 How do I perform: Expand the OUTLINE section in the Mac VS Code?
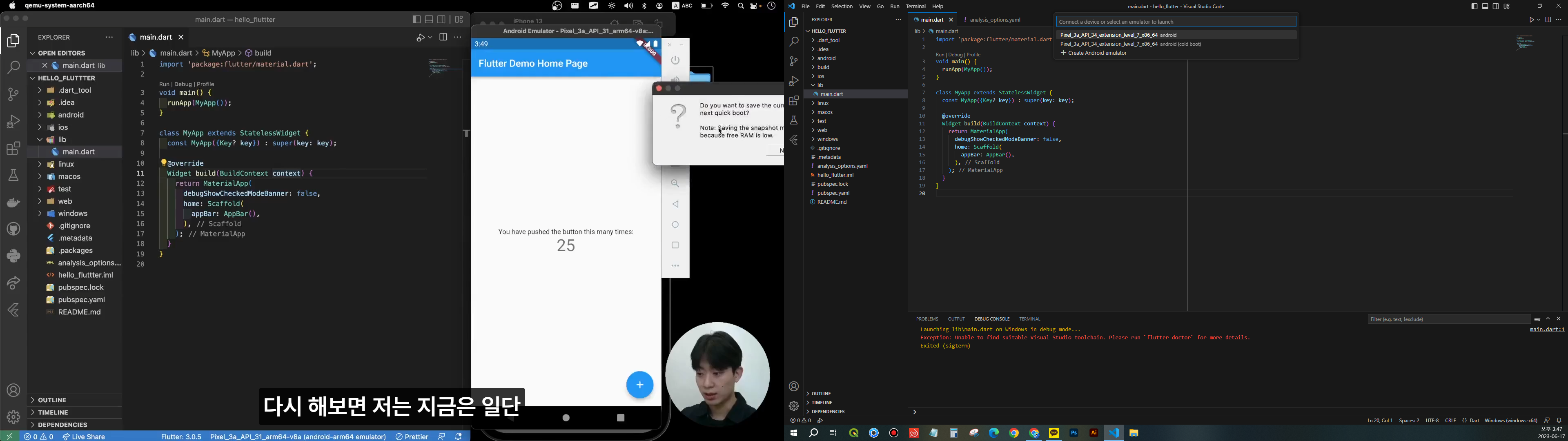(74, 400)
